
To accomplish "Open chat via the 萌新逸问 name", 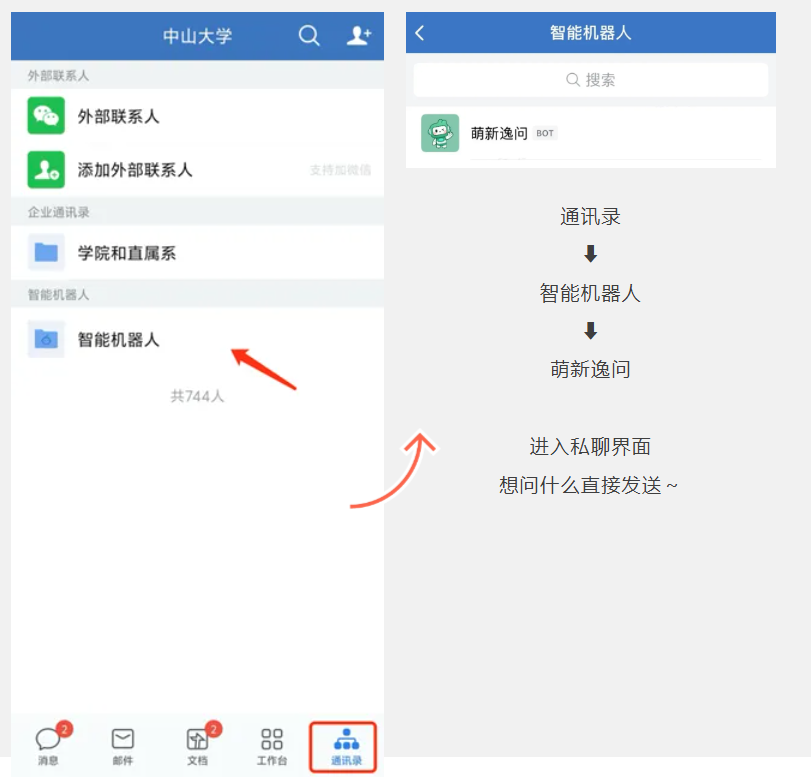I will pyautogui.click(x=499, y=133).
